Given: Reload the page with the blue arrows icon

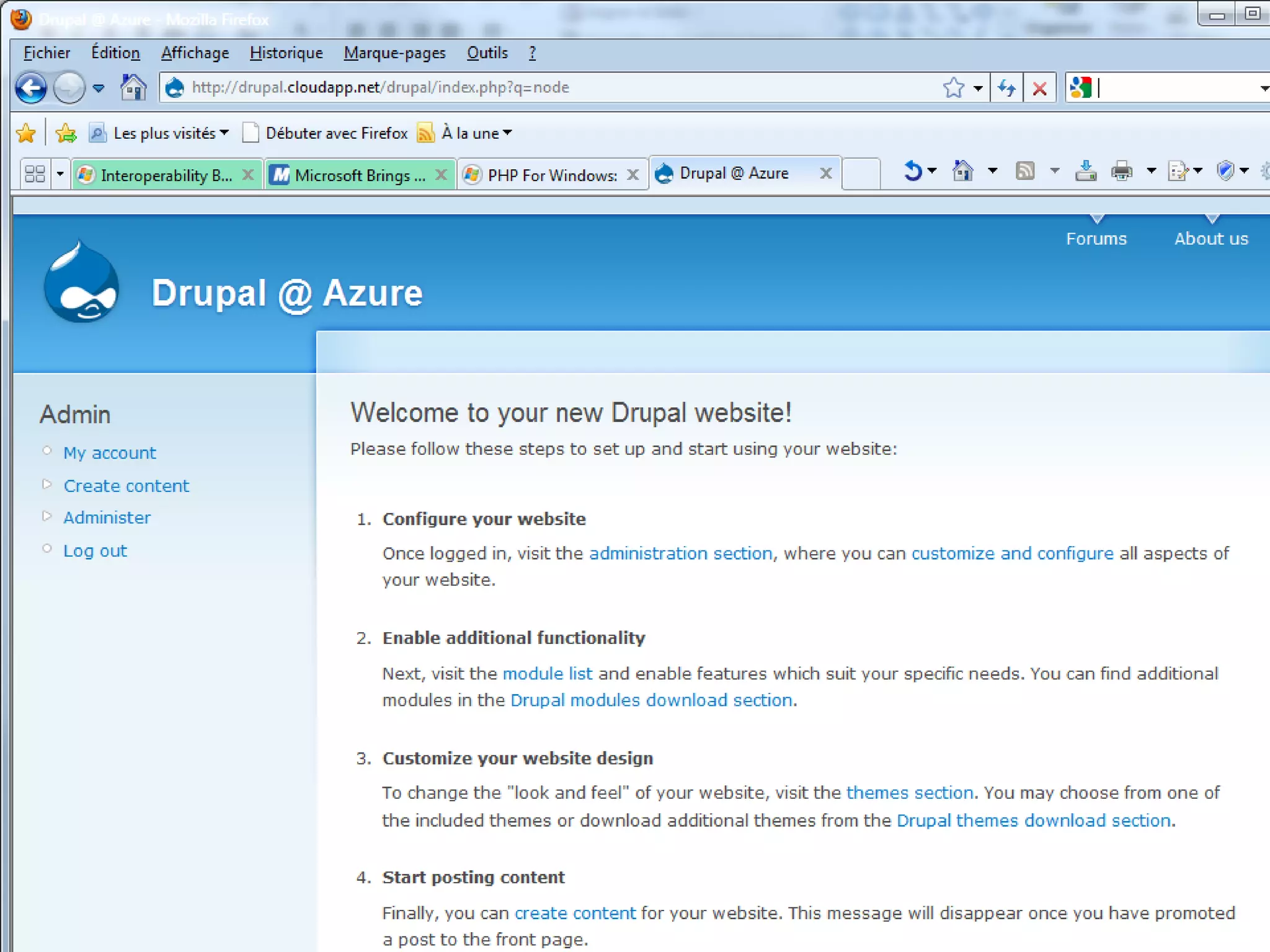Looking at the screenshot, I should click(x=1006, y=88).
